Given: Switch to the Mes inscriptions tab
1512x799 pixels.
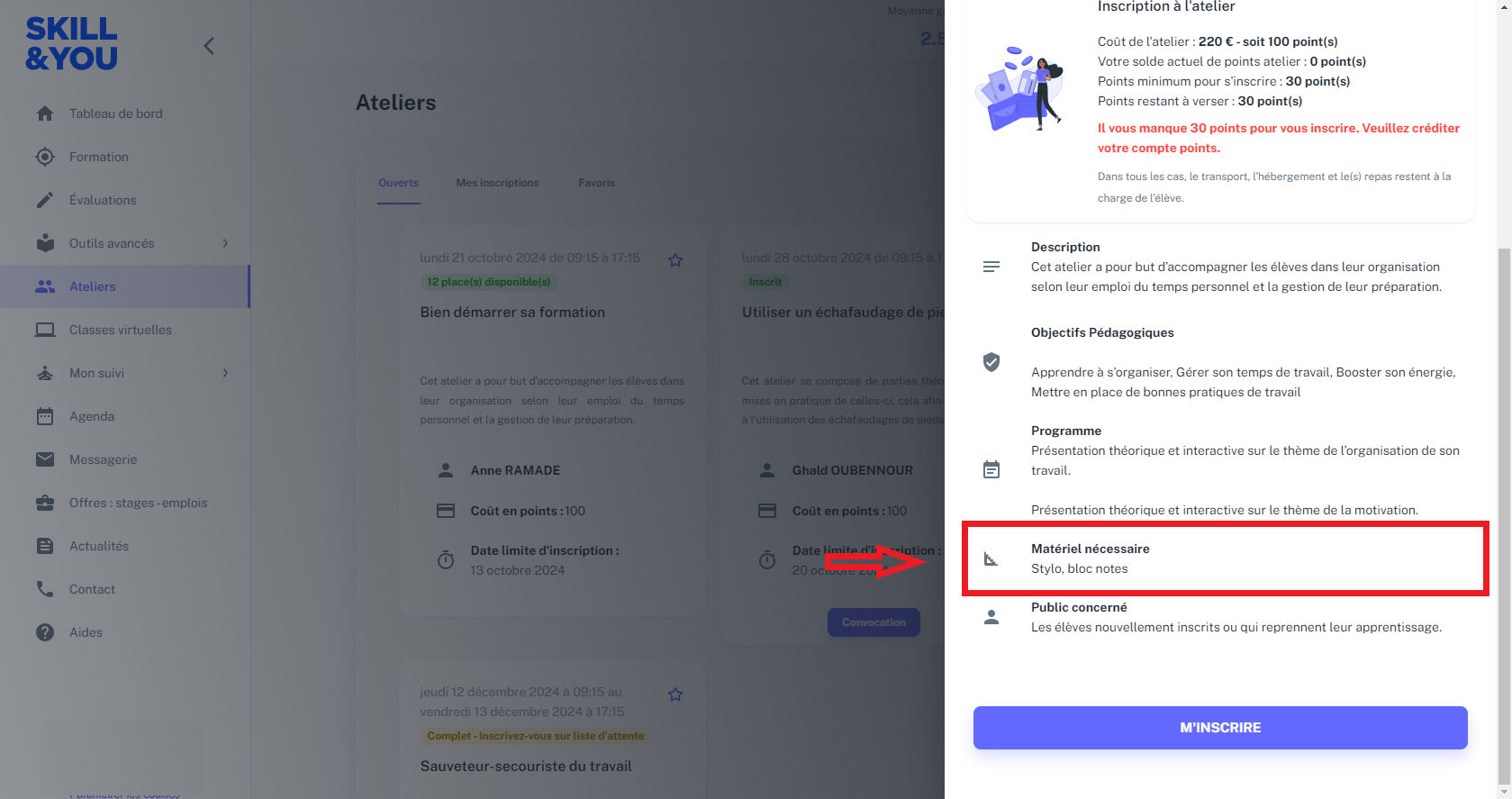Looking at the screenshot, I should [497, 183].
